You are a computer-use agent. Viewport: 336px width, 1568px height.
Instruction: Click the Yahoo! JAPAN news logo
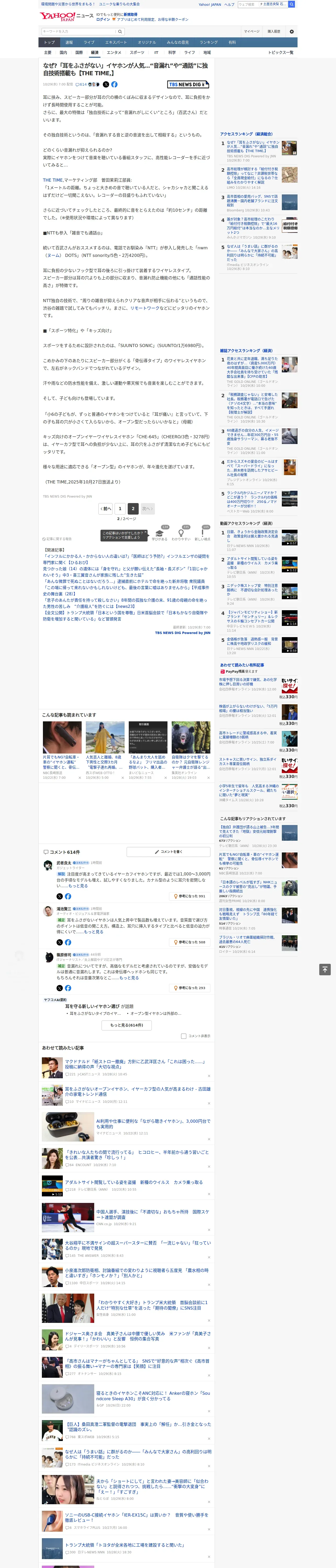click(x=66, y=16)
